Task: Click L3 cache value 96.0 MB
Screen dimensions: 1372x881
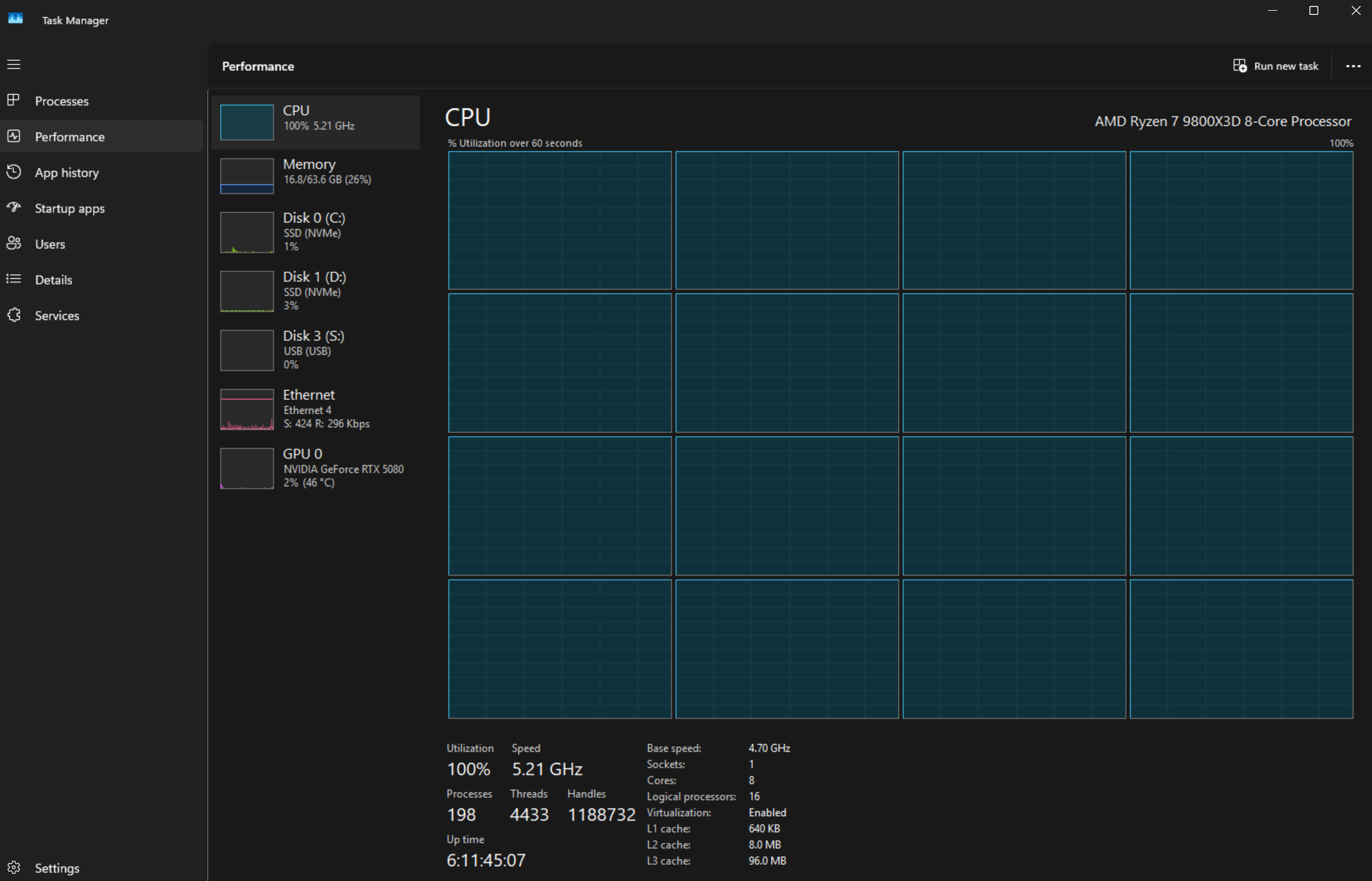Action: coord(767,861)
